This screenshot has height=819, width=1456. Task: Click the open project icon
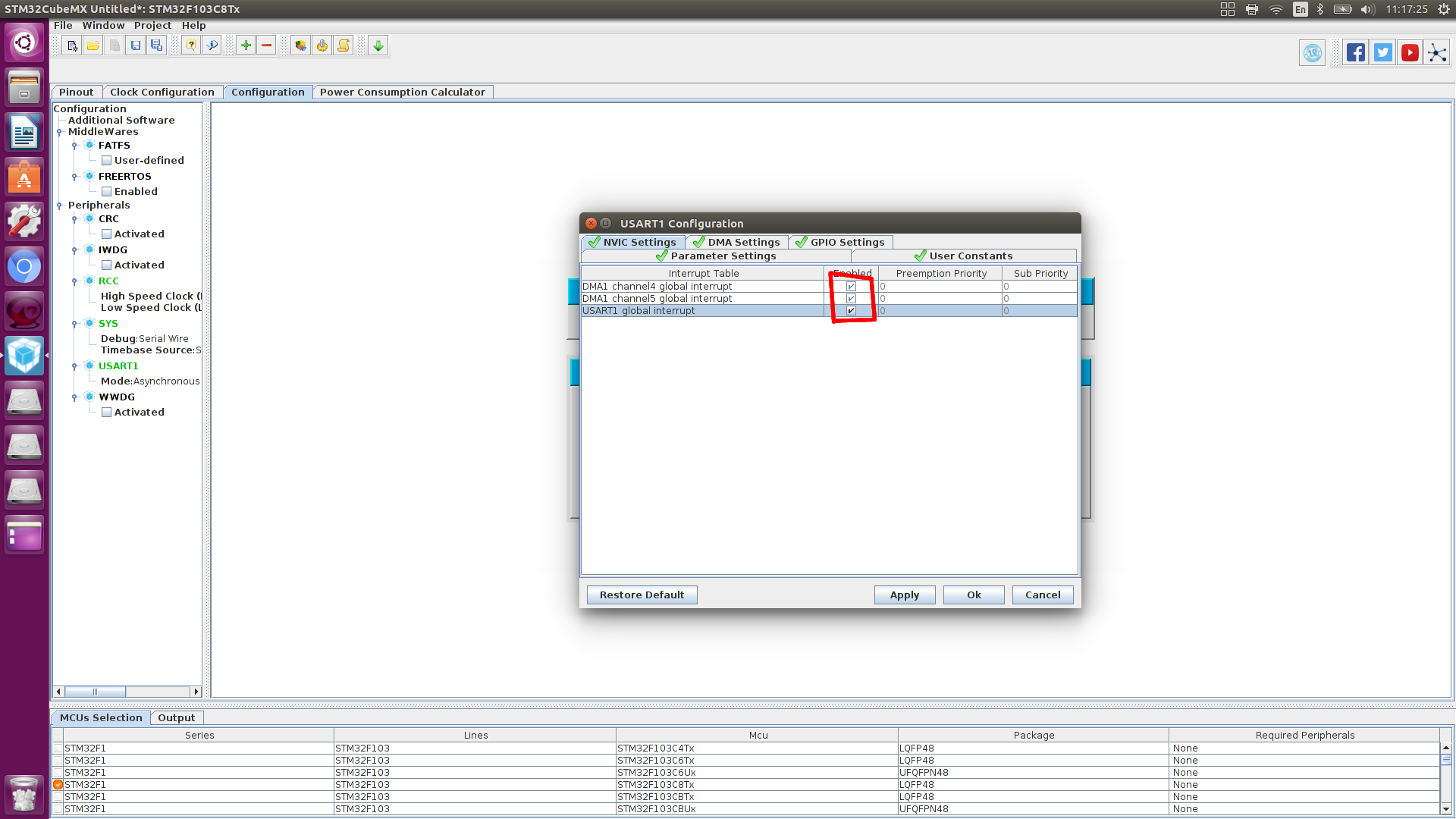[92, 45]
